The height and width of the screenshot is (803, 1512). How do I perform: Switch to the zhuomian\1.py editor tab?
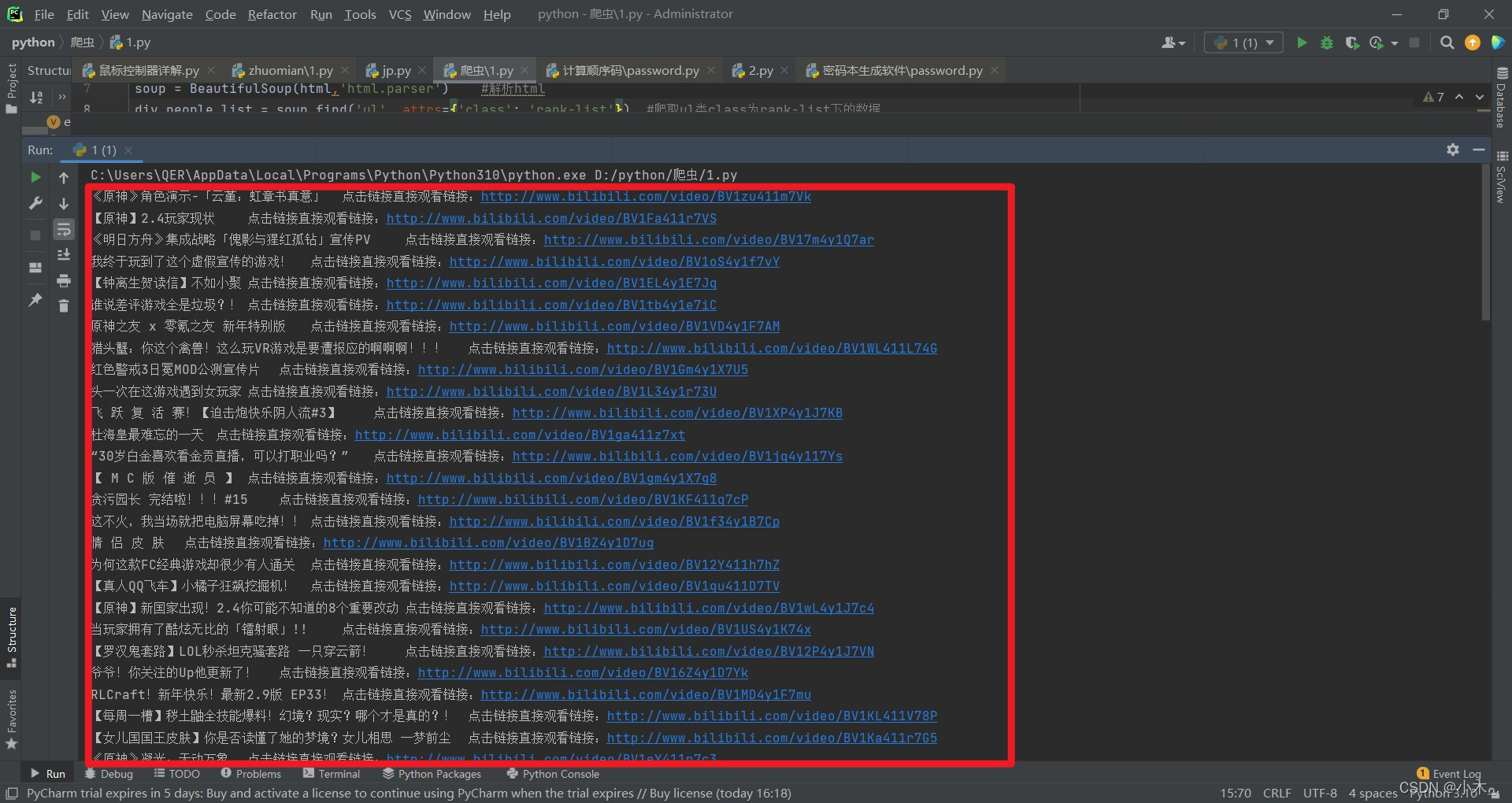(291, 71)
